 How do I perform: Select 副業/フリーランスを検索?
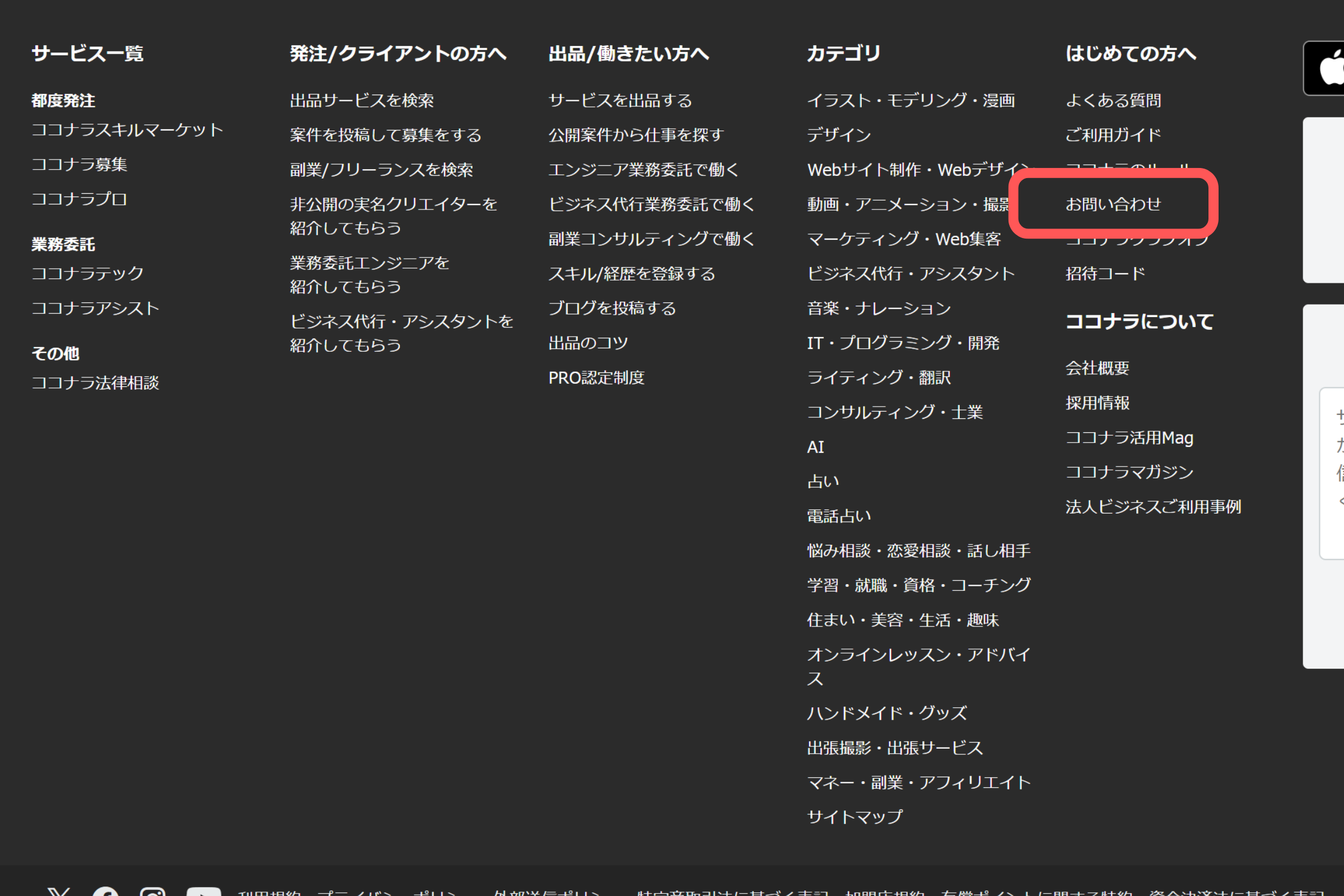382,170
